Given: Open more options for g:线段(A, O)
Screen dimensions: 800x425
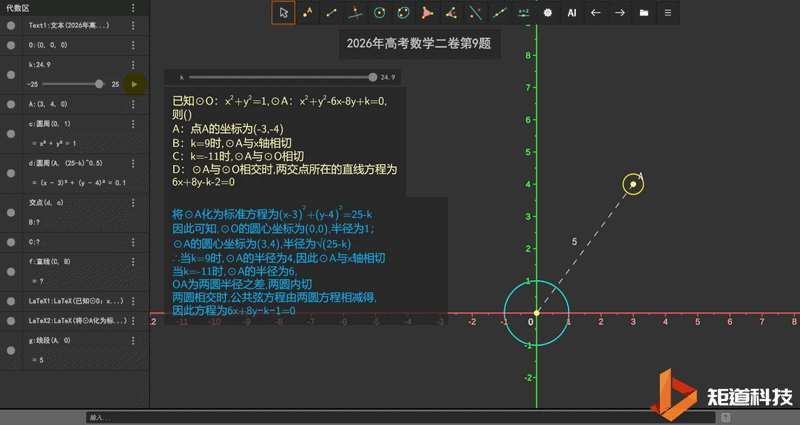Looking at the screenshot, I should point(133,340).
